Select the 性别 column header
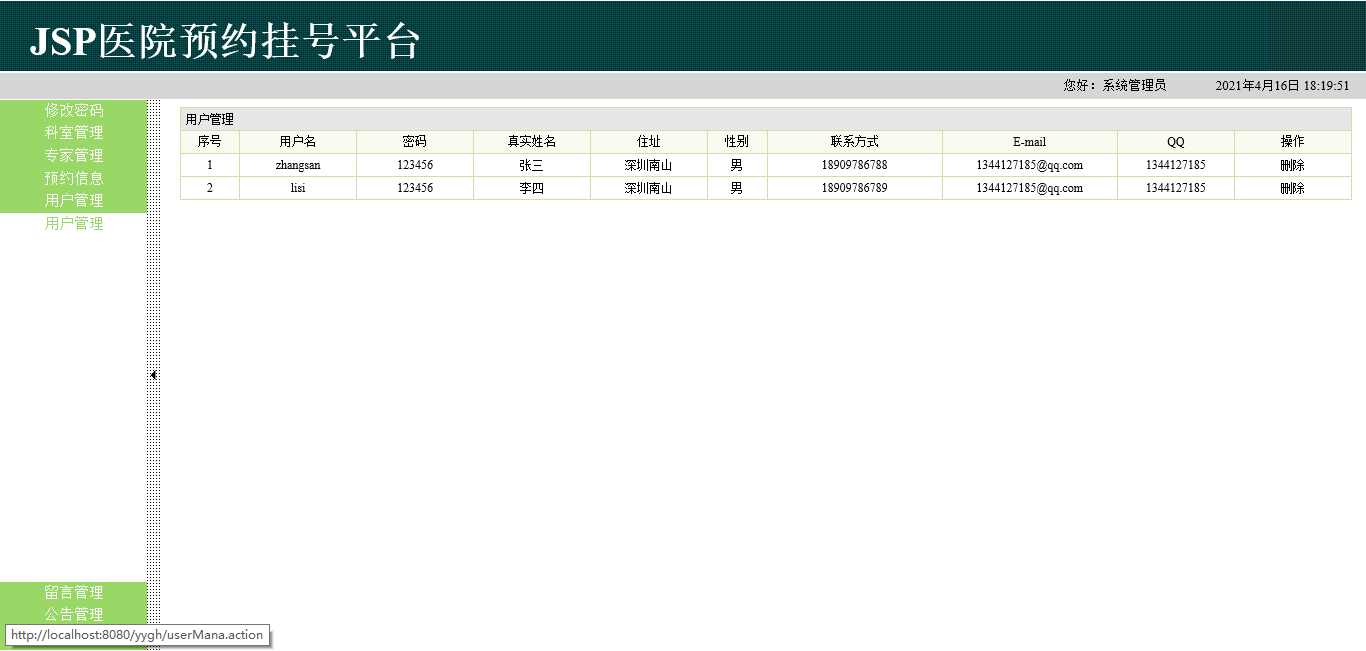This screenshot has width=1366, height=651. 737,142
